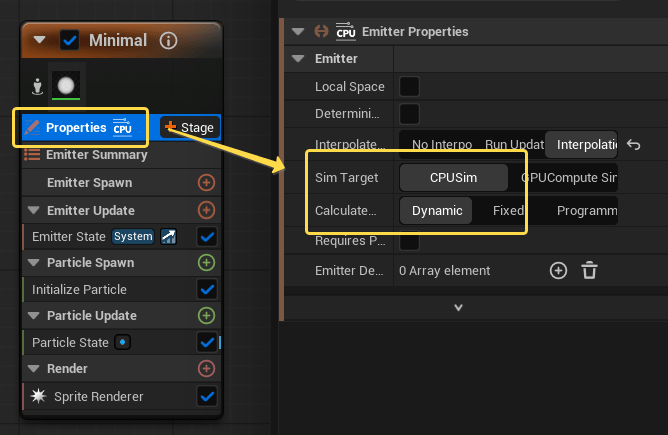
Task: Add a module to Emitter Update
Action: click(x=207, y=210)
